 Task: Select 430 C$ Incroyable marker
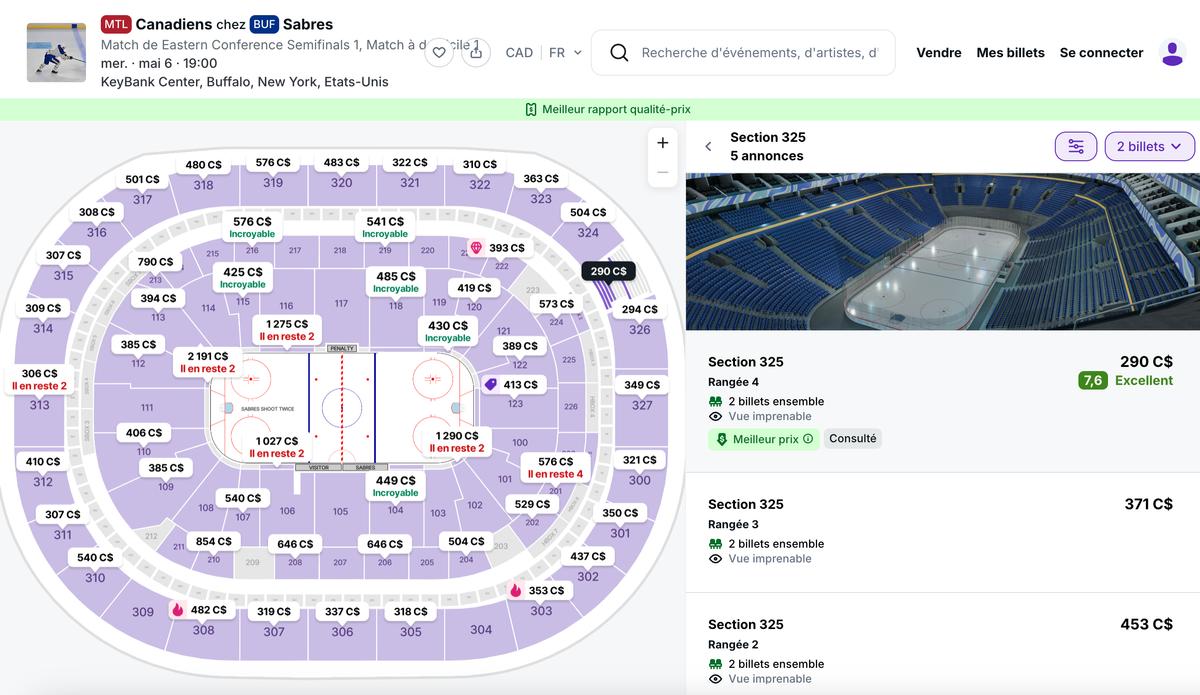(447, 331)
